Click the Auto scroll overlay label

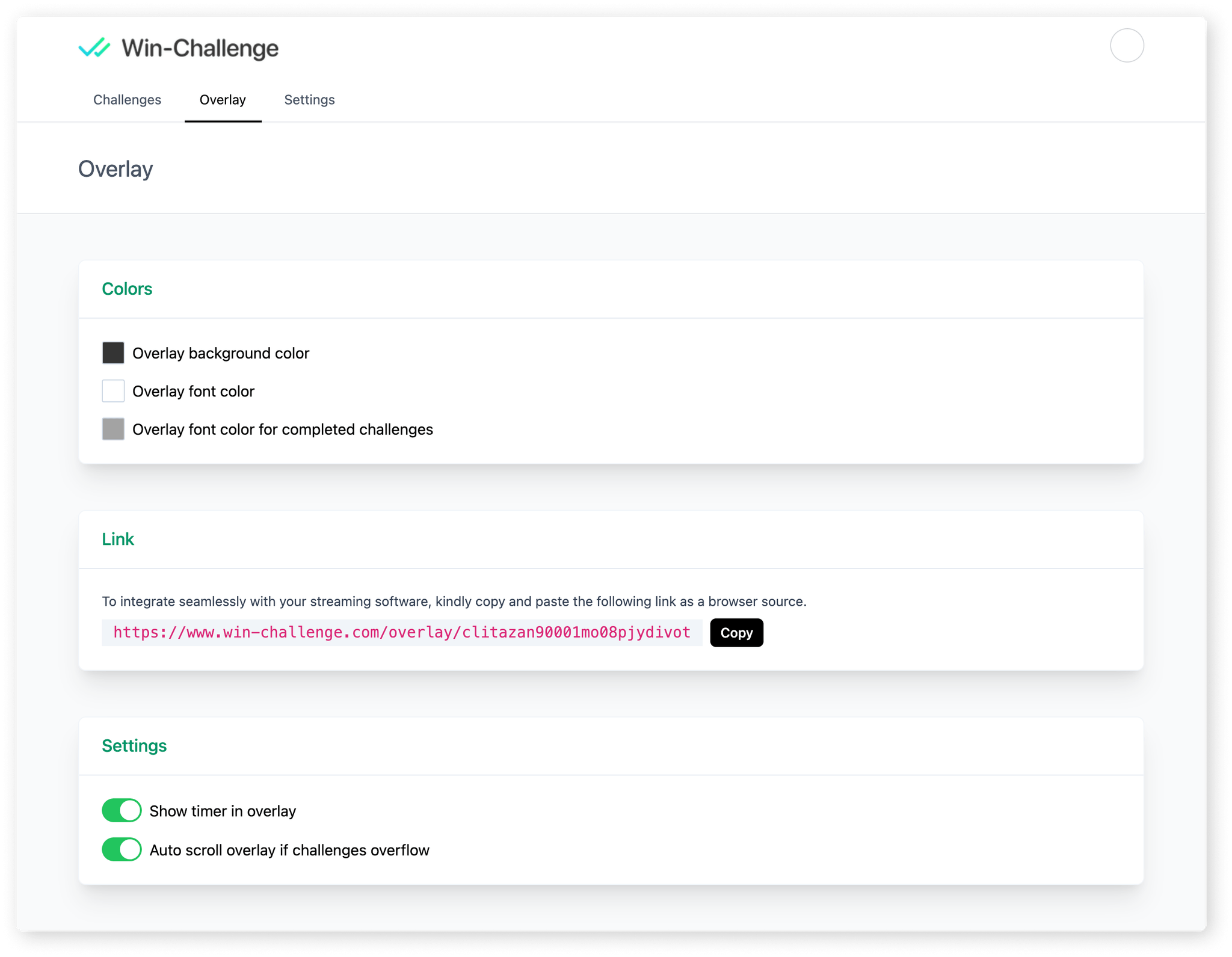[289, 849]
